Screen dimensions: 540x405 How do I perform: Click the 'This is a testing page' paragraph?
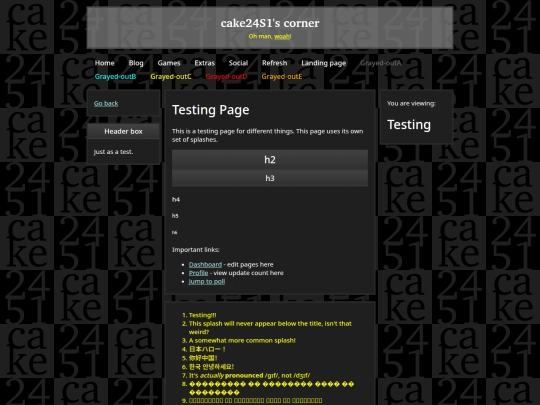268,135
